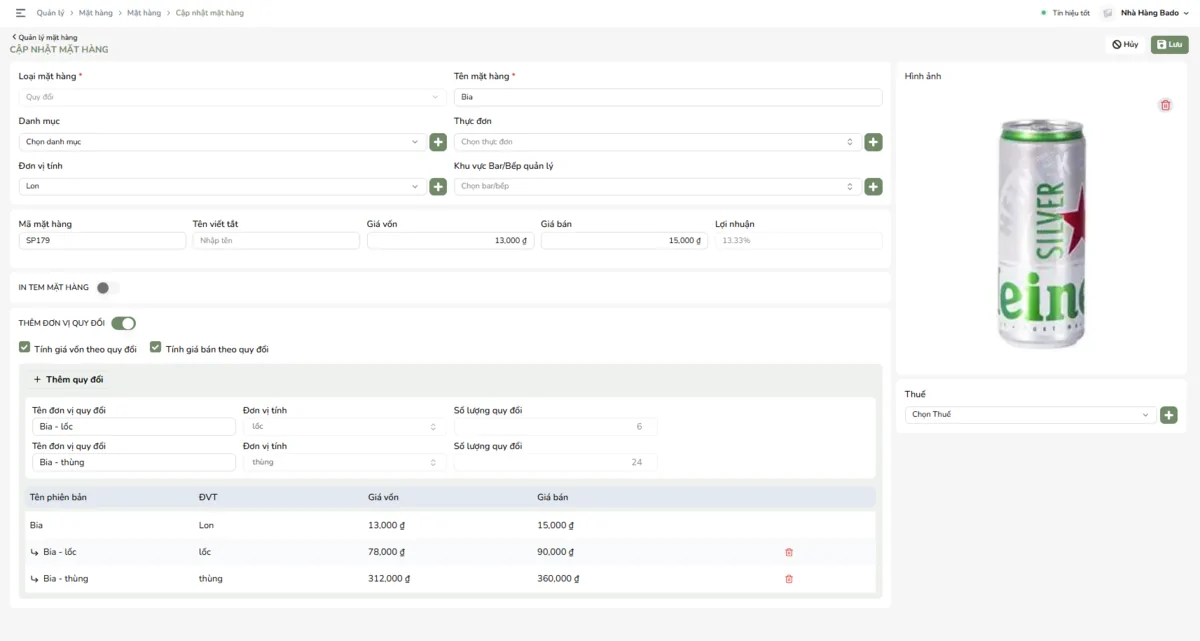Click the Tên phiên bản column header
Viewport: 1200px width, 641px height.
pos(58,497)
